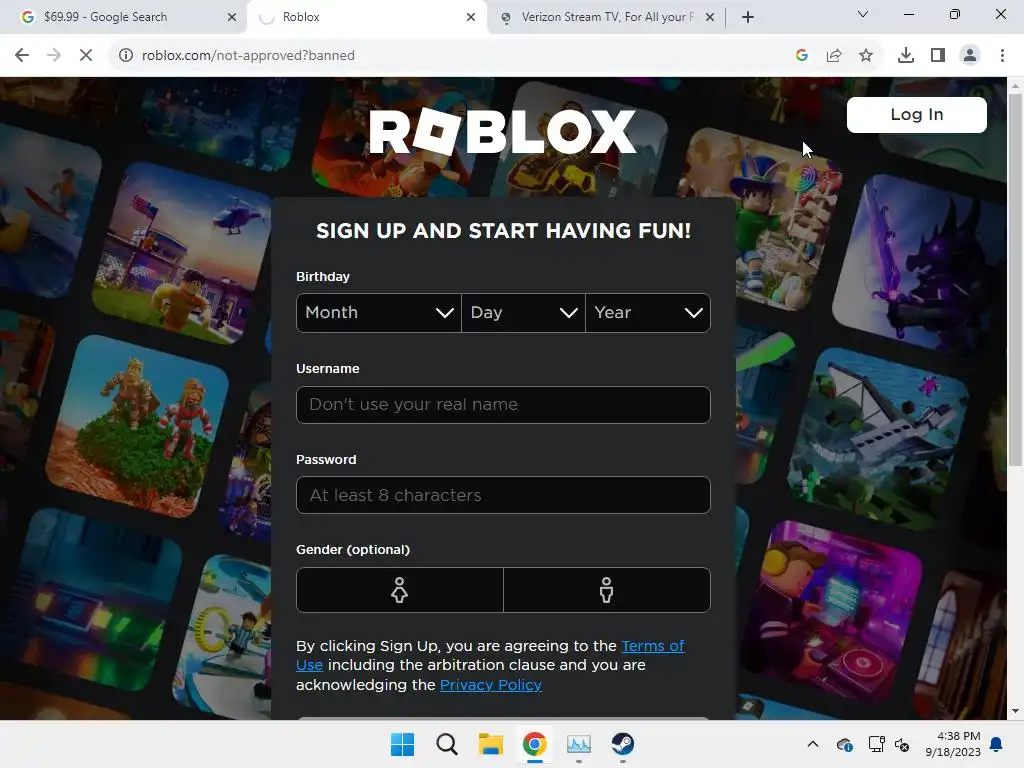The height and width of the screenshot is (768, 1024).
Task: Open the Privacy Policy link
Action: (x=490, y=685)
